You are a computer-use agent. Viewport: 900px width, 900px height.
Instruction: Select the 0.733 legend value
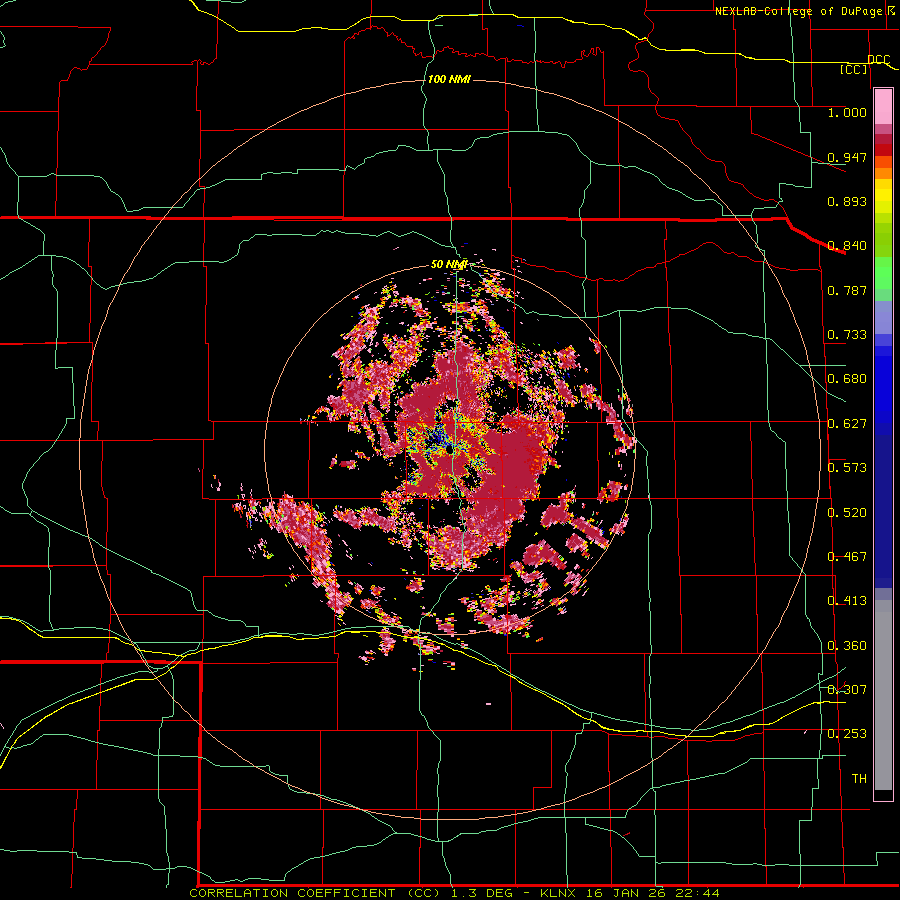click(x=847, y=335)
